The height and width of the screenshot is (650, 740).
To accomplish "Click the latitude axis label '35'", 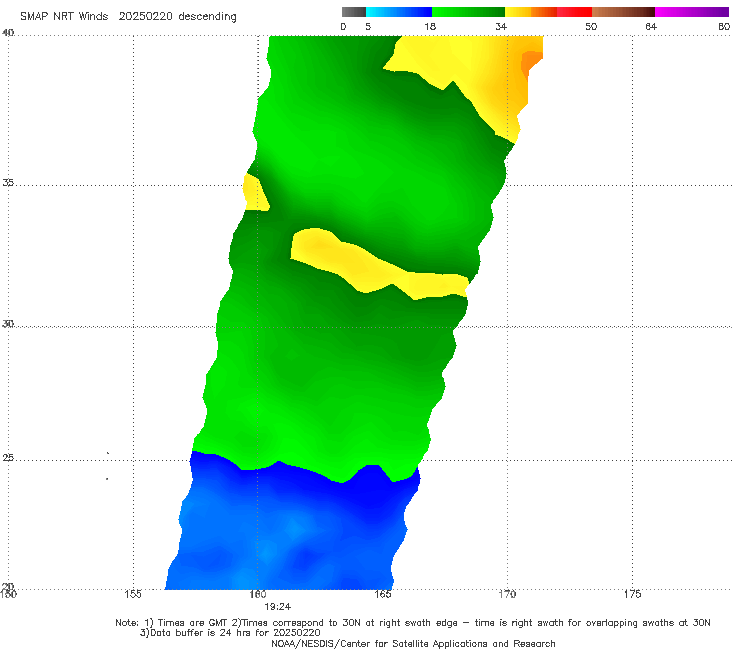I will coord(8,182).
